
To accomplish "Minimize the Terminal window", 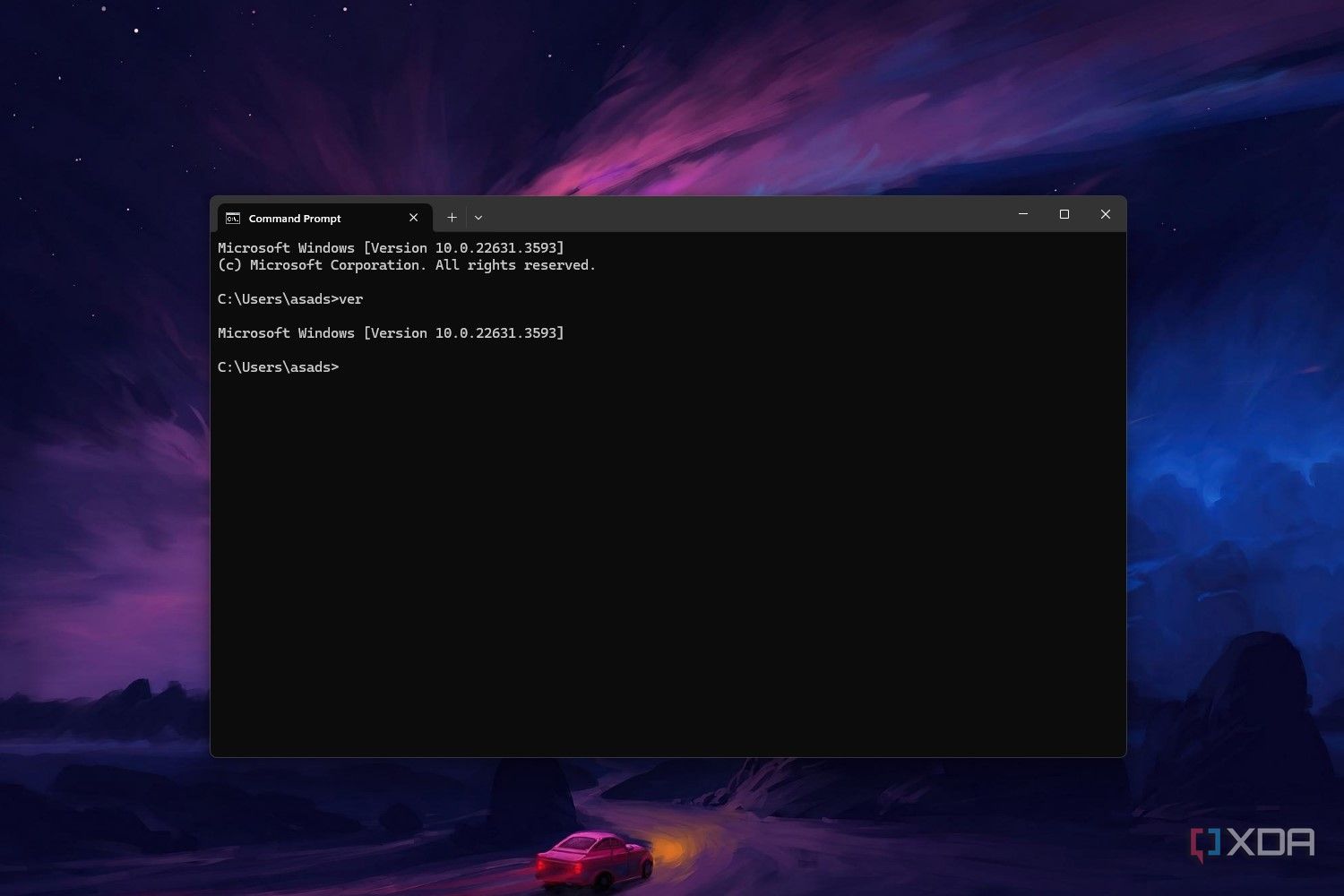I will click(1023, 214).
